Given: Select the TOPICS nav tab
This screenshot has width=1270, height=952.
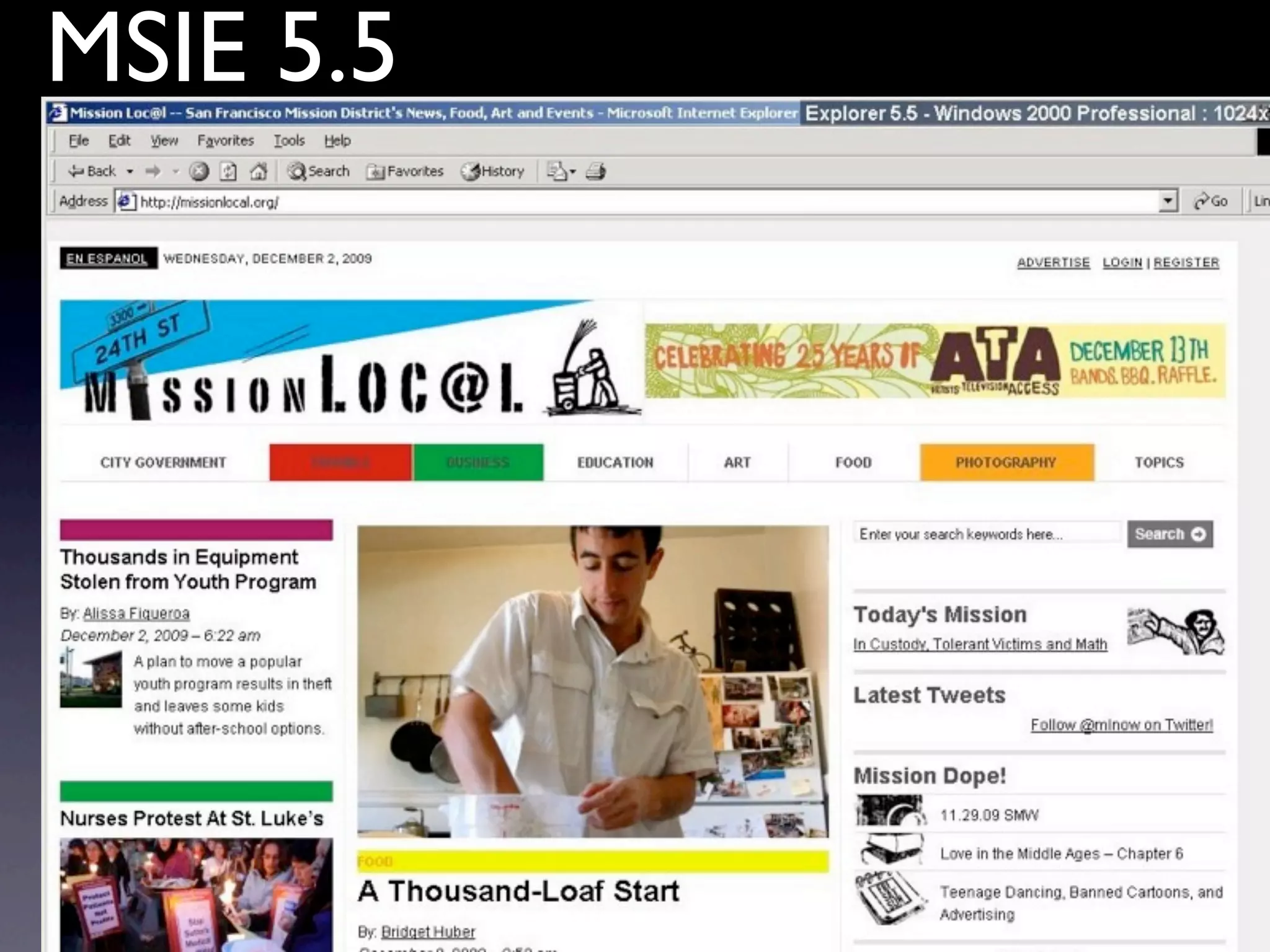Looking at the screenshot, I should [1160, 462].
